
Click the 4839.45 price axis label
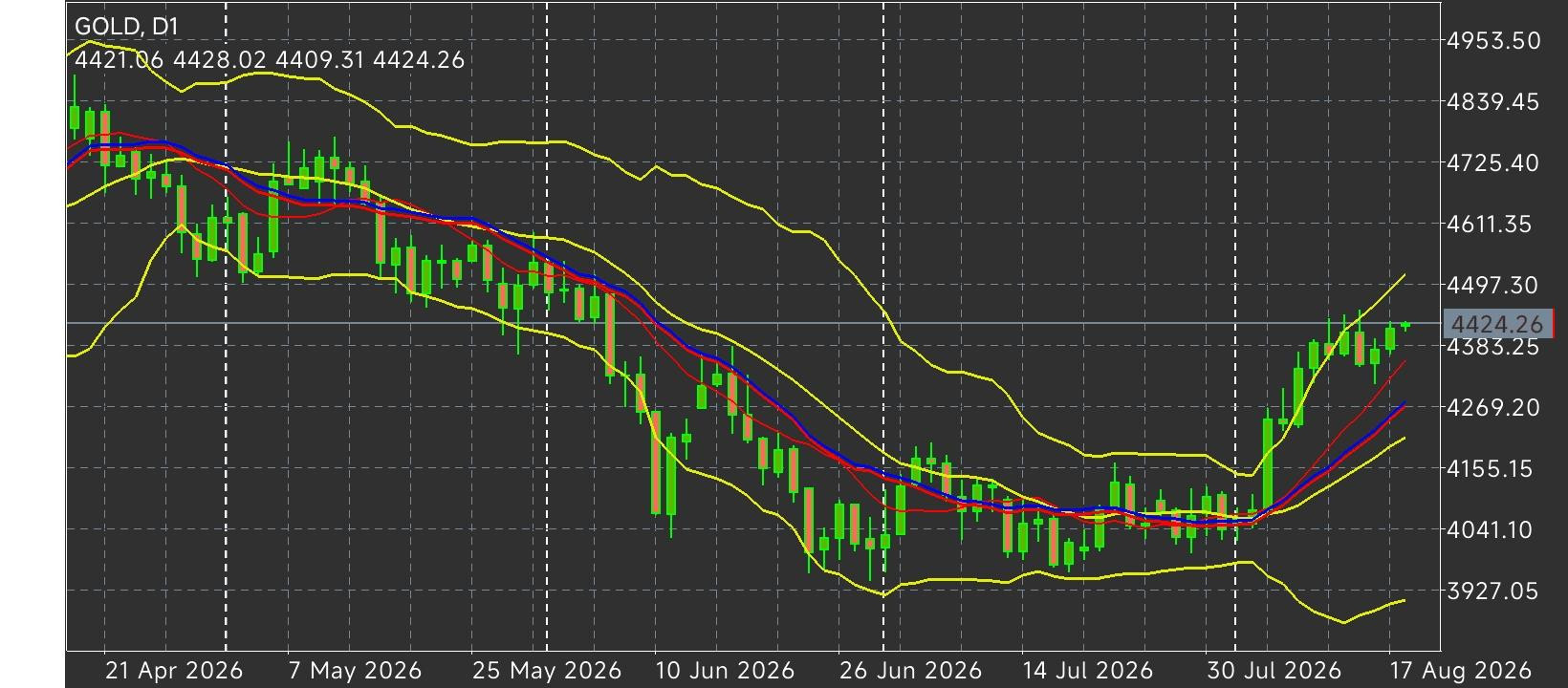[1494, 102]
